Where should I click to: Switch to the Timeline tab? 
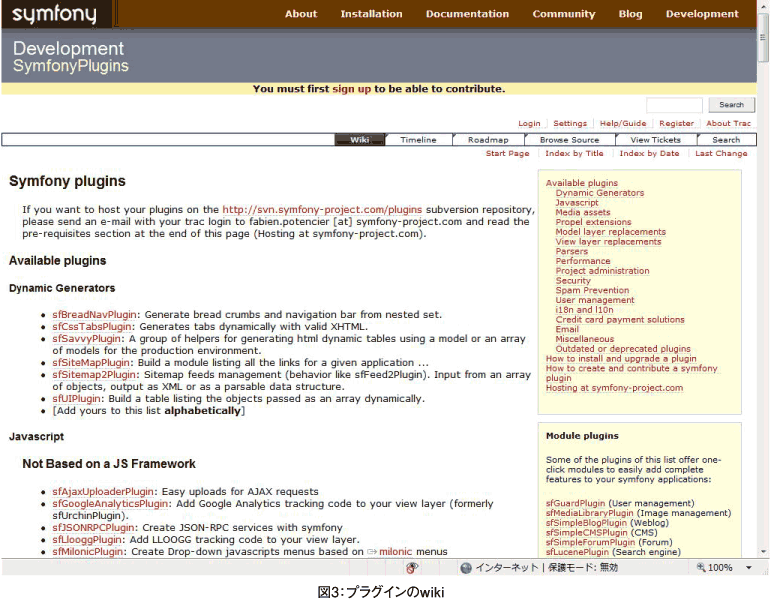pos(418,140)
